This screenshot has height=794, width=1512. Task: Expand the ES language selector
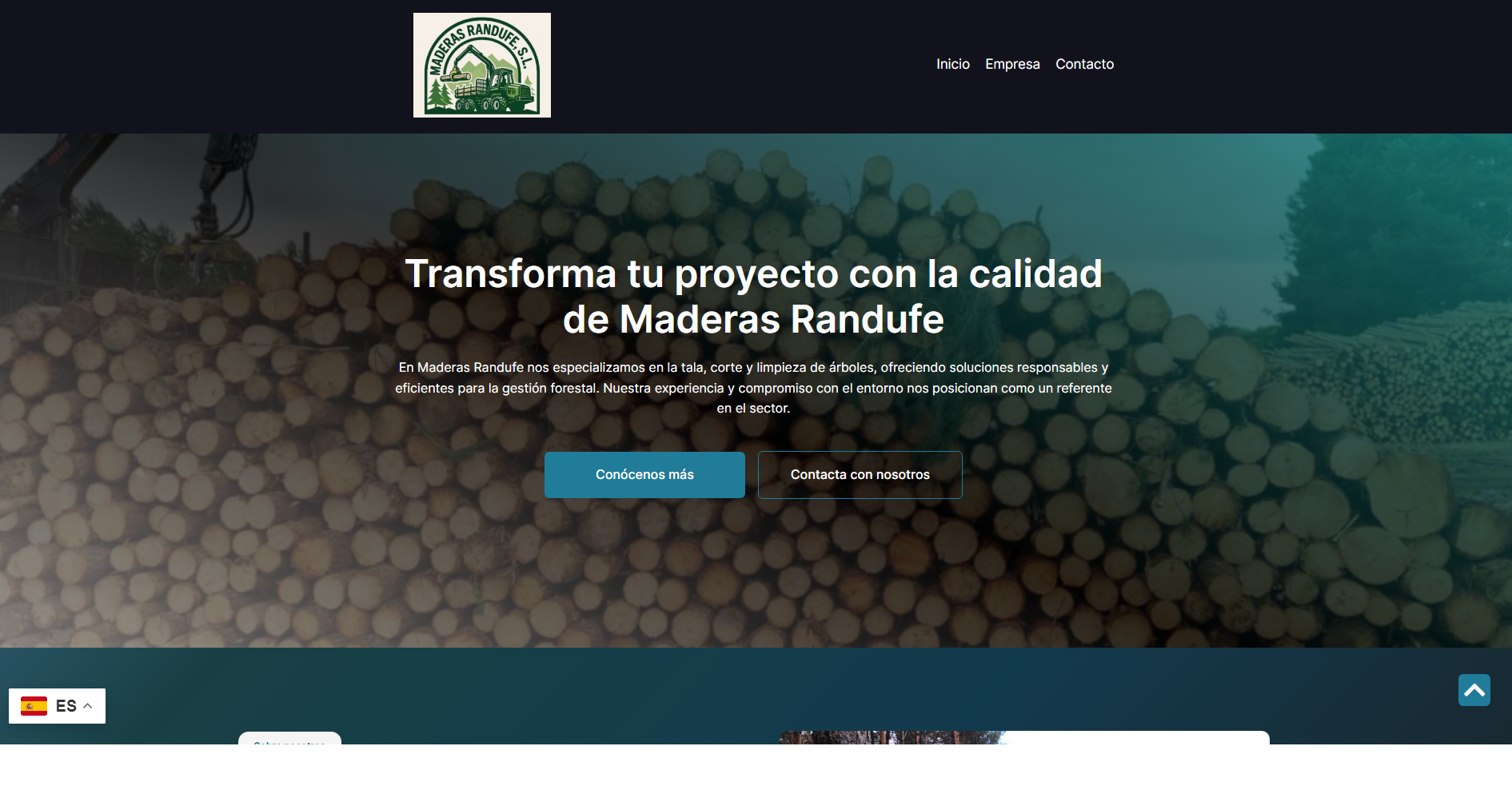(x=57, y=706)
